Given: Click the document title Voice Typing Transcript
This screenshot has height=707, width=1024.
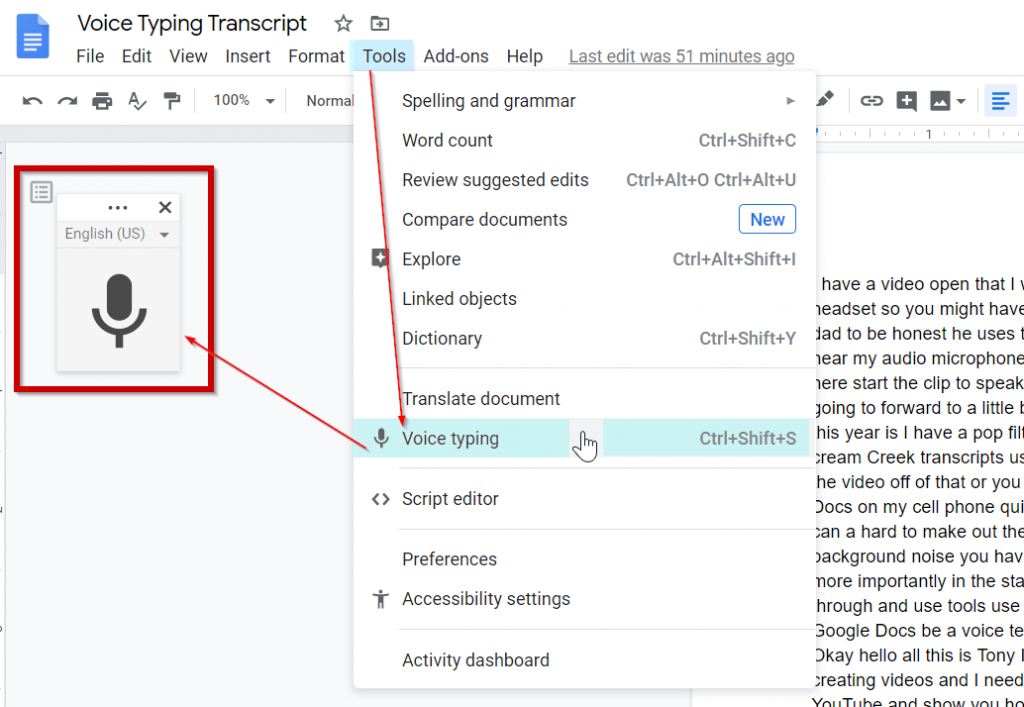Looking at the screenshot, I should point(192,23).
